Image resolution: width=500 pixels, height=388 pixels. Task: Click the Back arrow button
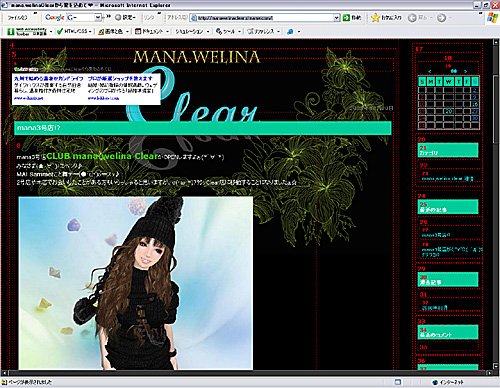(x=412, y=18)
